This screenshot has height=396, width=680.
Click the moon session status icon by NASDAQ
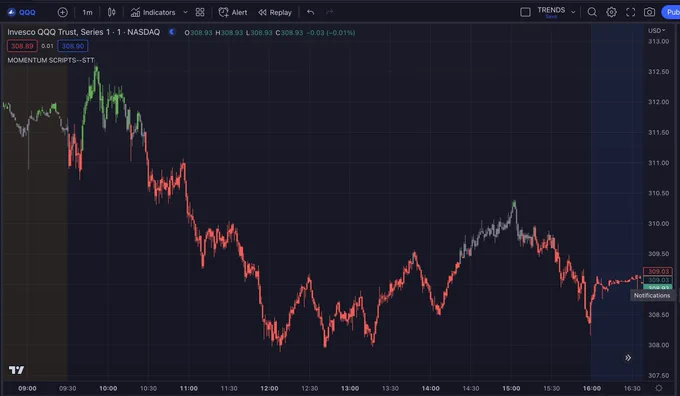point(172,32)
